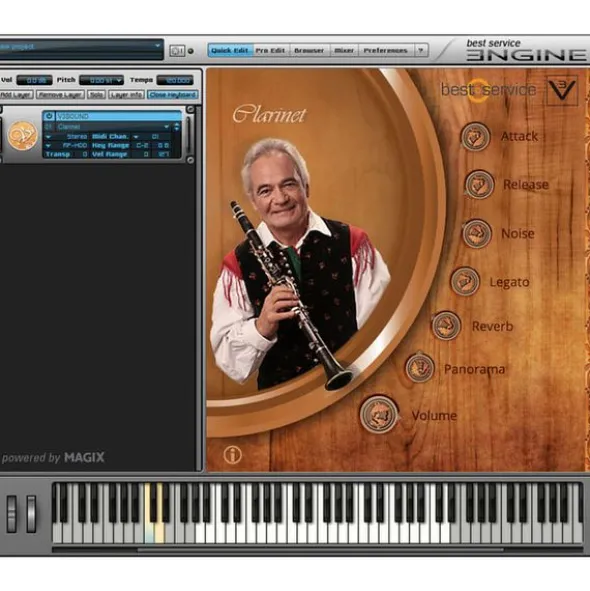Click the clarinet player portrait

click(x=300, y=264)
